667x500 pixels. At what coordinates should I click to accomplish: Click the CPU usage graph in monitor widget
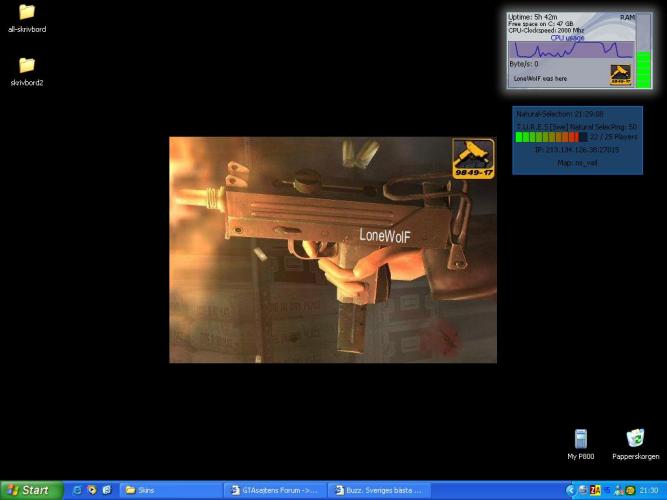click(x=571, y=50)
